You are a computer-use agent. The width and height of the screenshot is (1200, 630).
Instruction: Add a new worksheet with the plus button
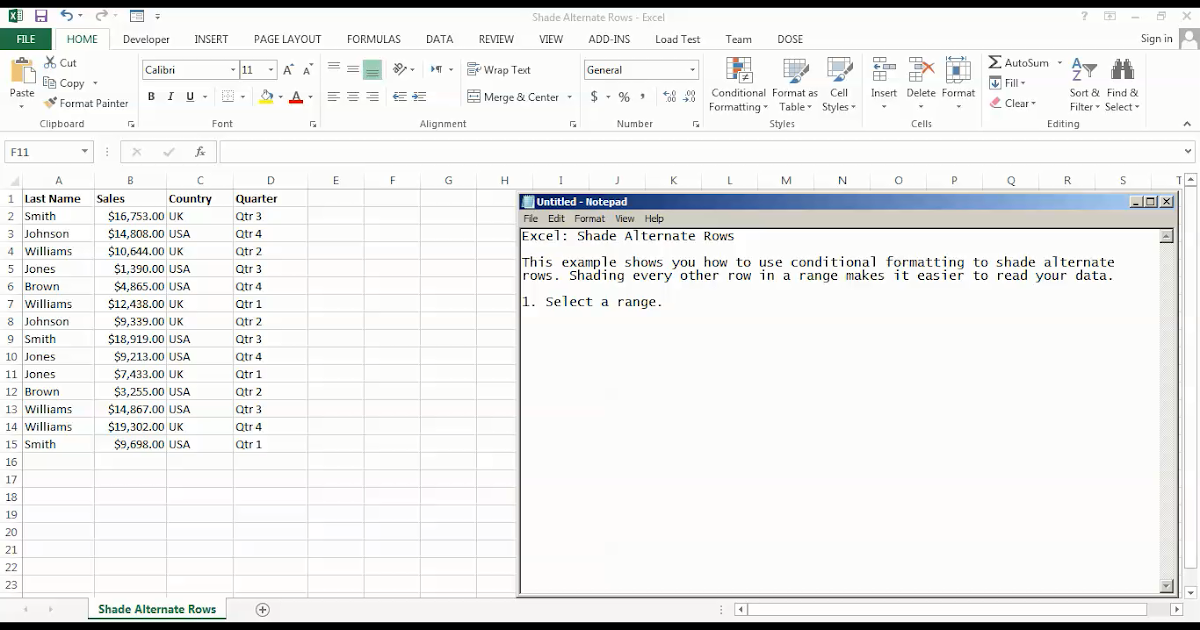click(262, 609)
